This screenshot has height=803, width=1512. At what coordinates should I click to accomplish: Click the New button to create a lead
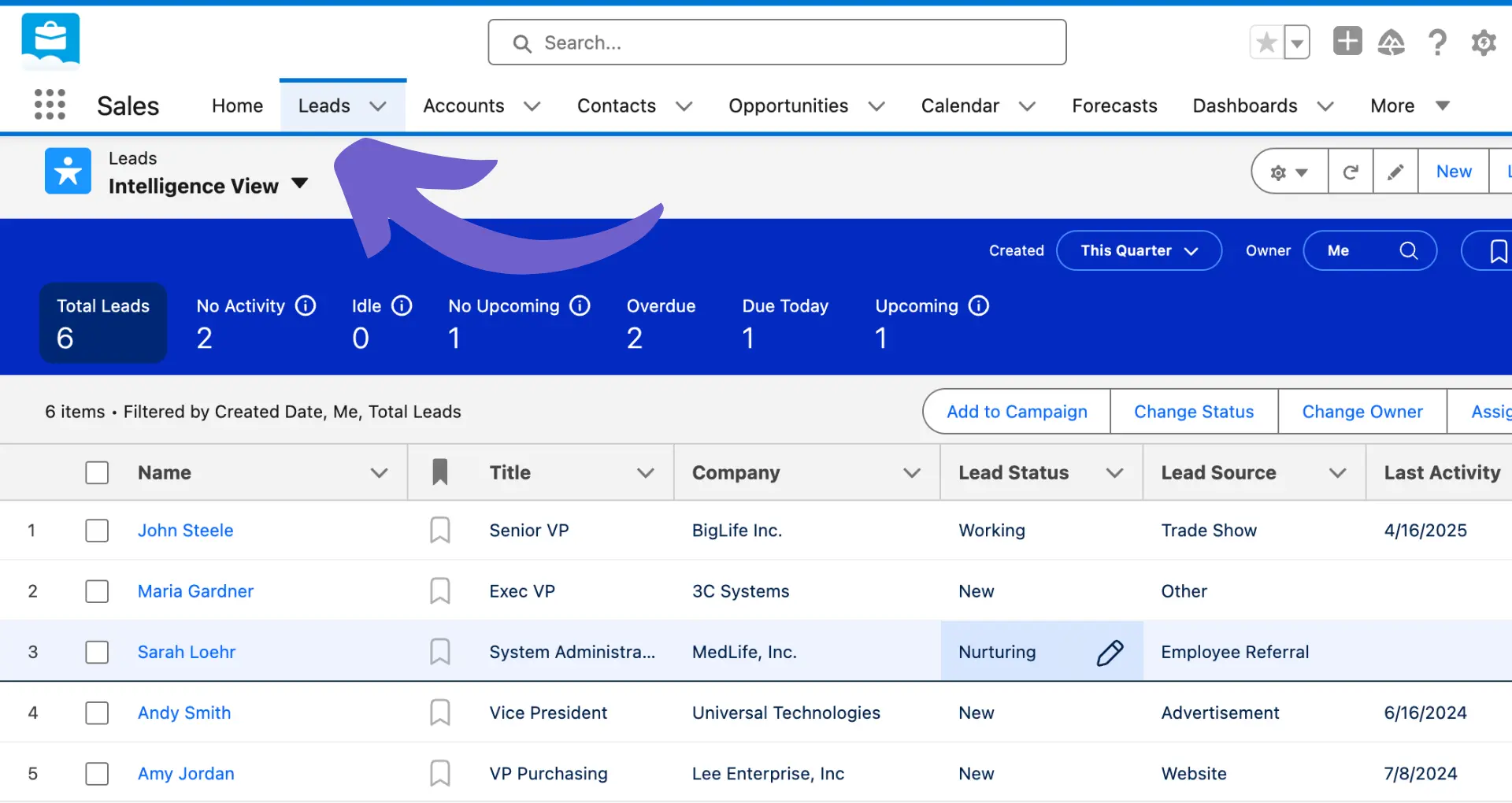(x=1453, y=171)
